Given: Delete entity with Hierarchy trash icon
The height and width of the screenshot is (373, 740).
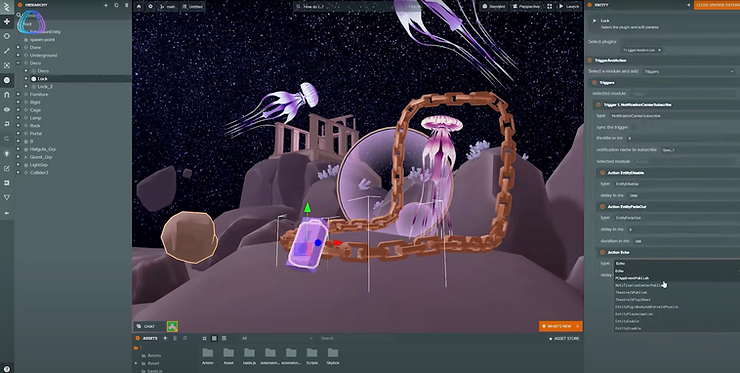Looking at the screenshot, I should 126,5.
